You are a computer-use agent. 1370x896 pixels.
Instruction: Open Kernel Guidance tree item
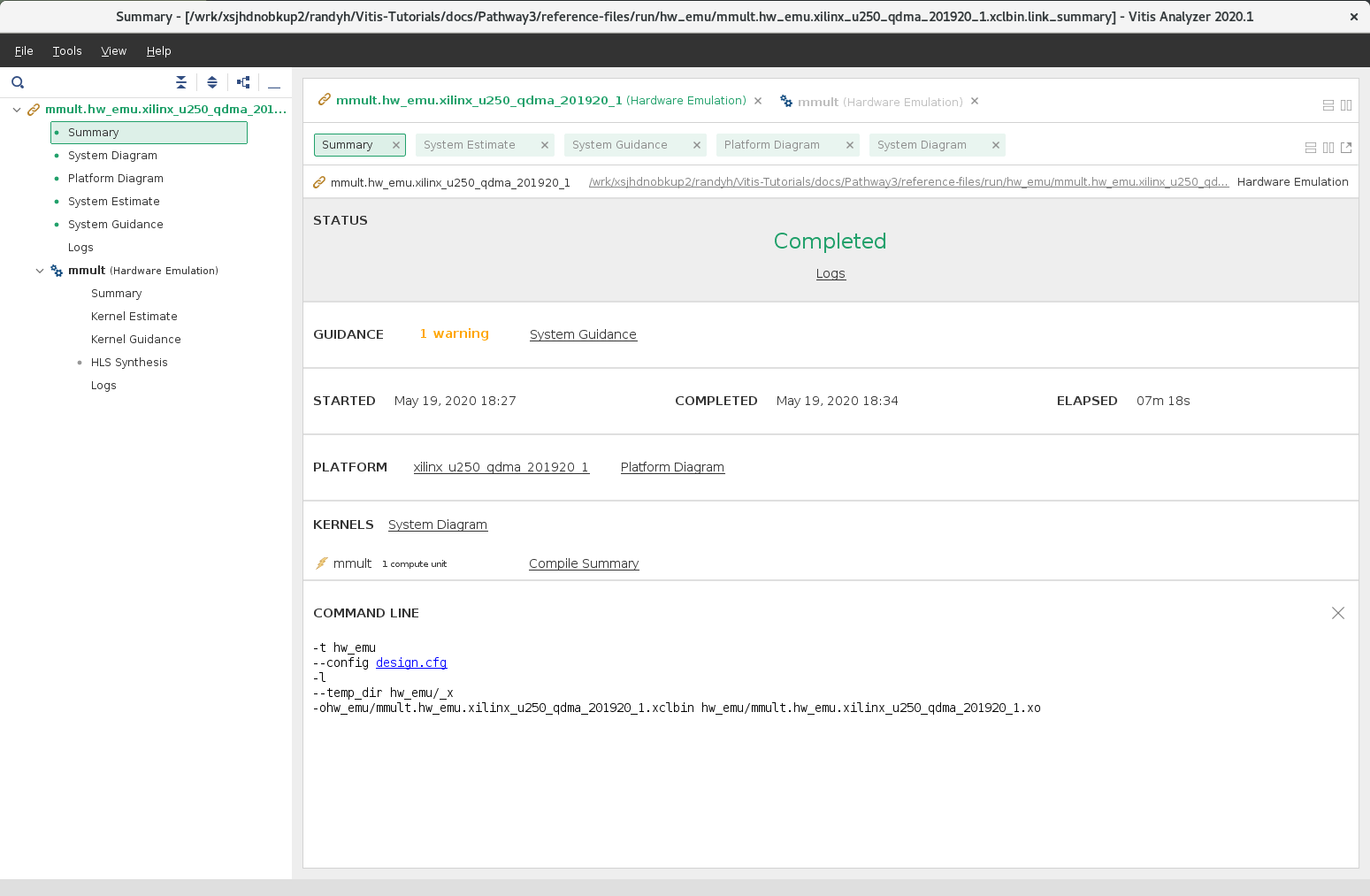(x=136, y=340)
